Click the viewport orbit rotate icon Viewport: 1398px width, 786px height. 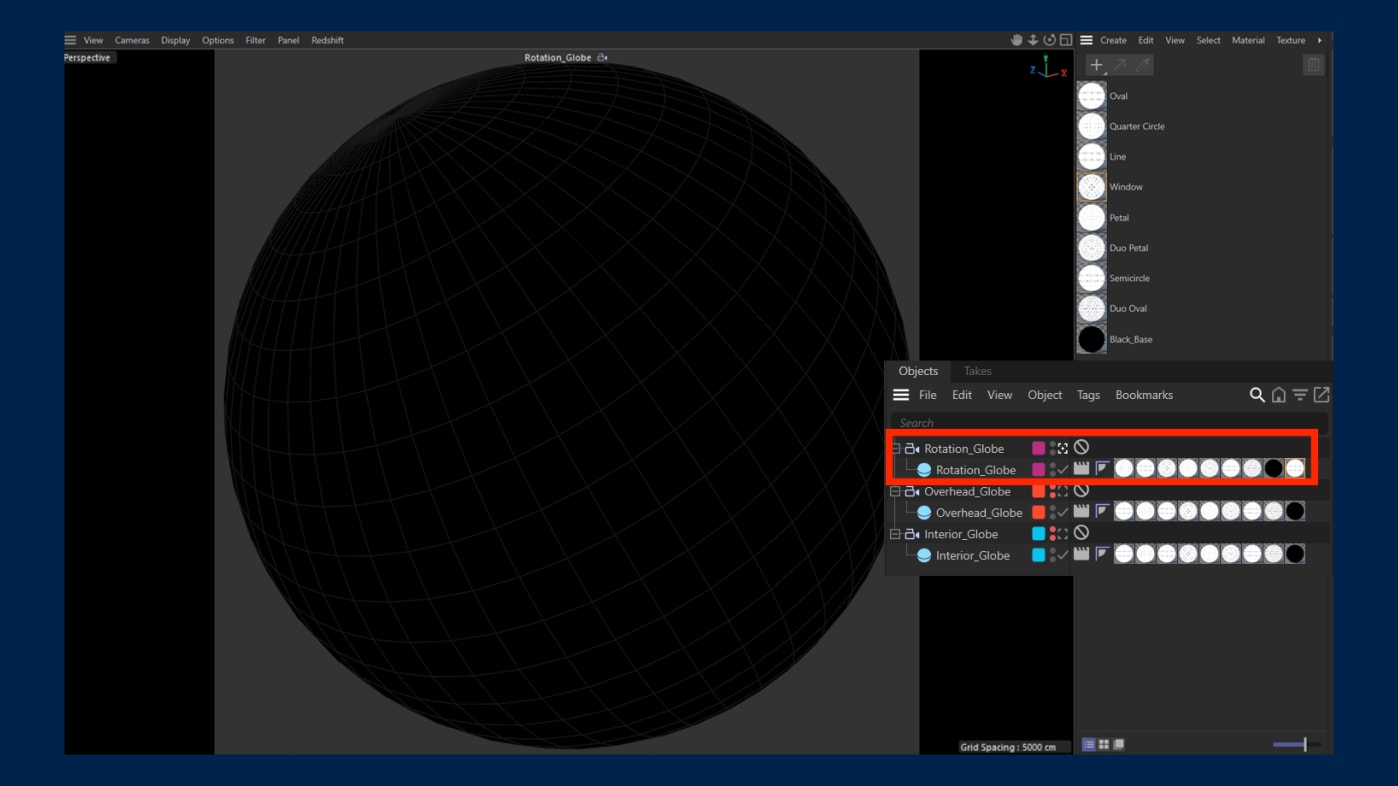[x=1049, y=40]
